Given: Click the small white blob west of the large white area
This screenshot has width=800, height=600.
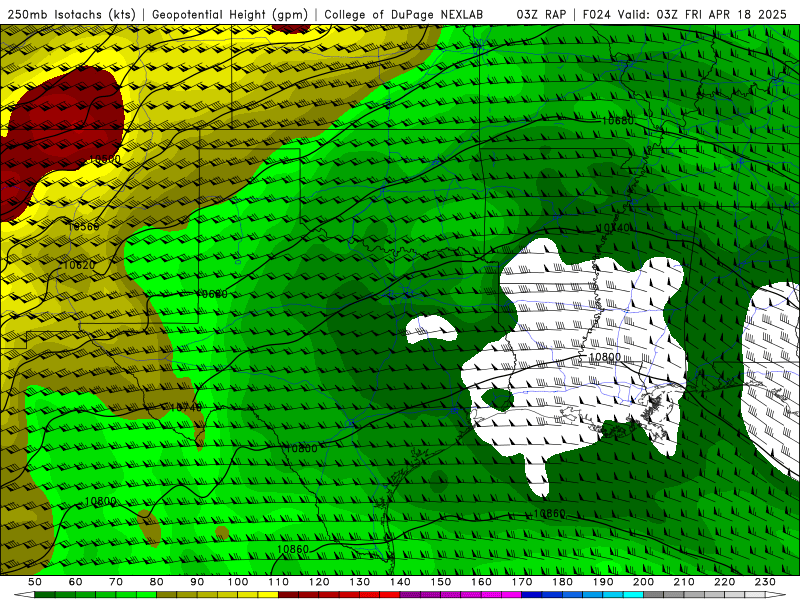Looking at the screenshot, I should point(431,330).
